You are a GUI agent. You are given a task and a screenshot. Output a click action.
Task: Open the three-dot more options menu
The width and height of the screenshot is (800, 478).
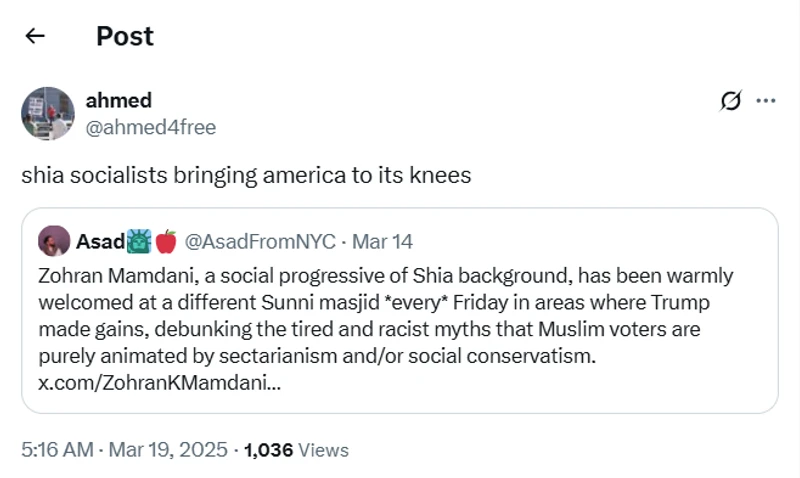click(766, 101)
